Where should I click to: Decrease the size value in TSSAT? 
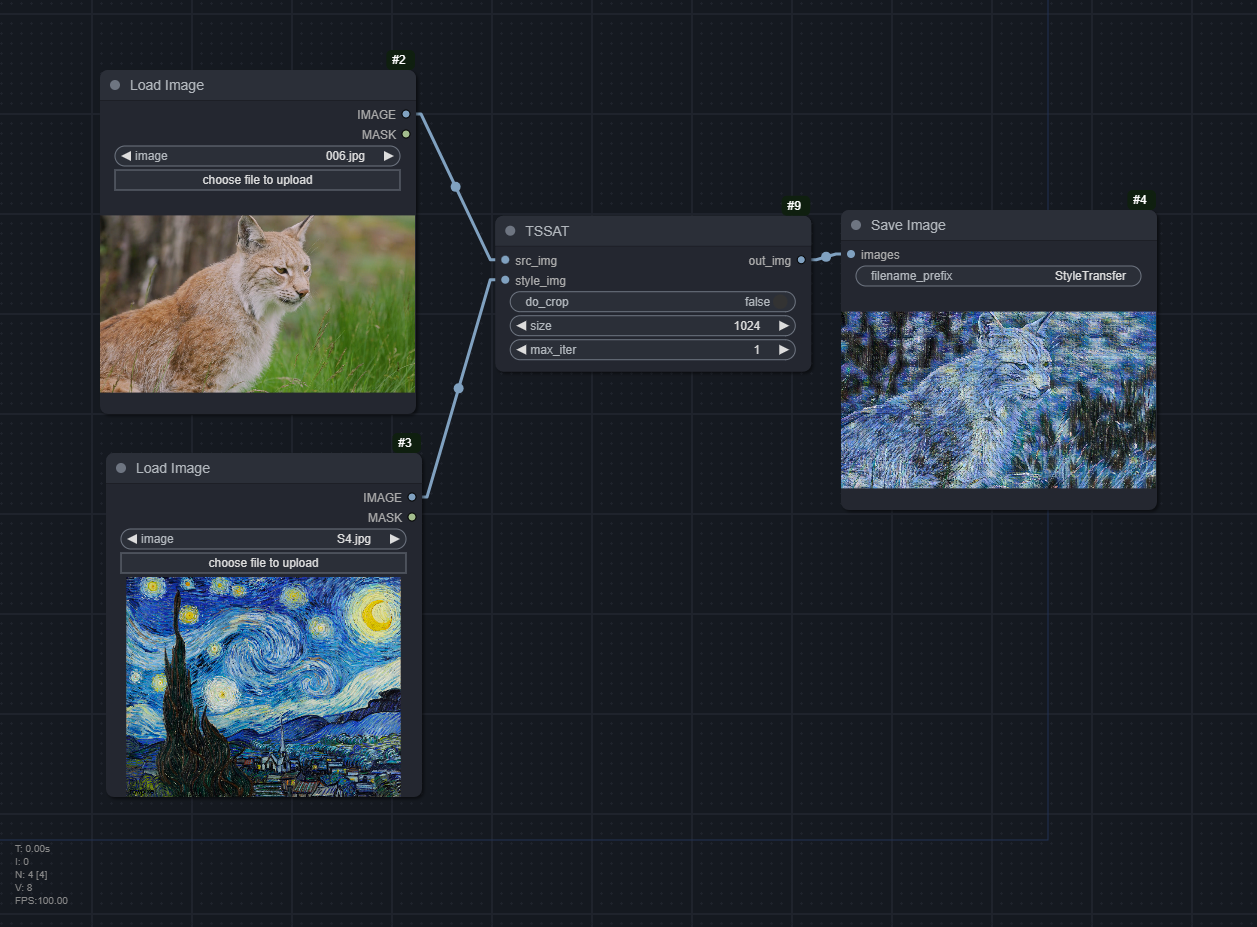click(x=521, y=326)
